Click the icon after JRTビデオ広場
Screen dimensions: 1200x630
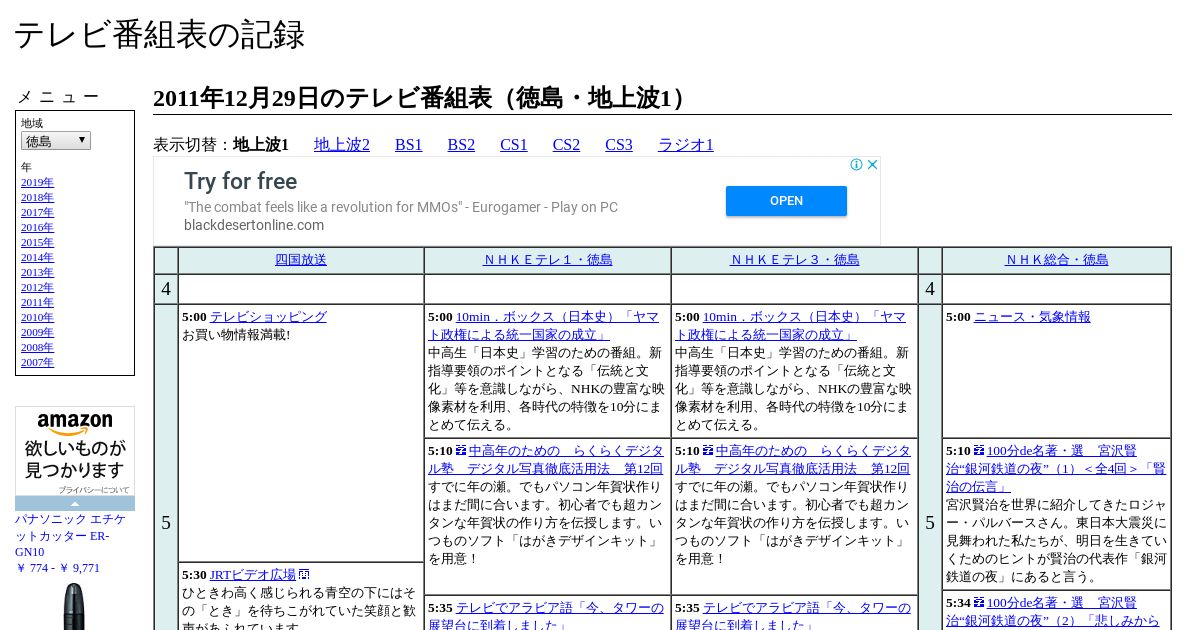[x=304, y=575]
